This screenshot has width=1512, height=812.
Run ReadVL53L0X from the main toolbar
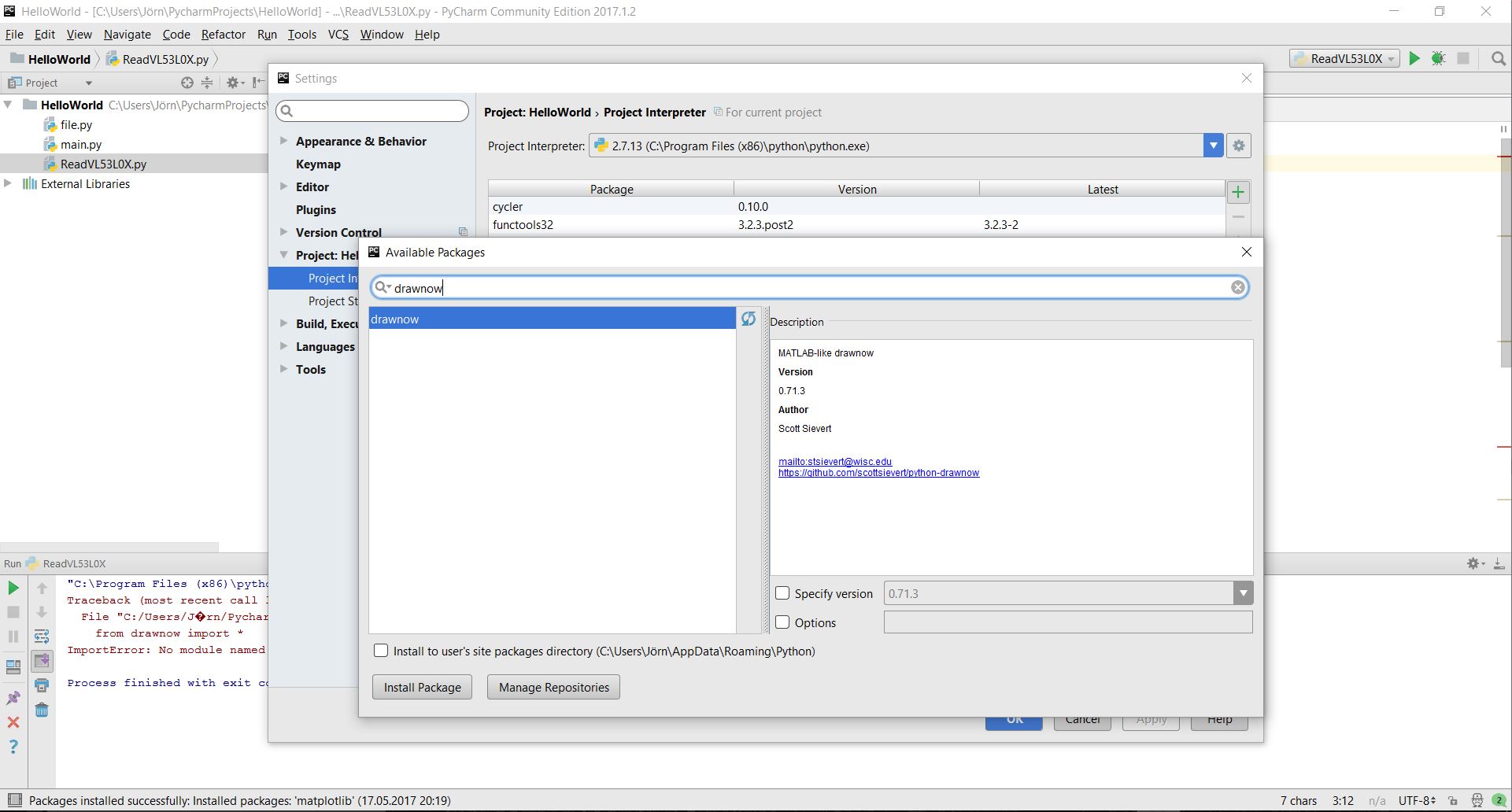point(1414,58)
